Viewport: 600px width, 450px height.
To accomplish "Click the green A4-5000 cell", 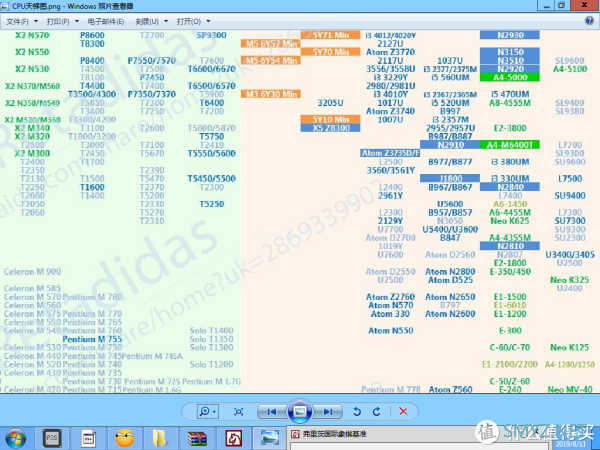I will pyautogui.click(x=510, y=77).
